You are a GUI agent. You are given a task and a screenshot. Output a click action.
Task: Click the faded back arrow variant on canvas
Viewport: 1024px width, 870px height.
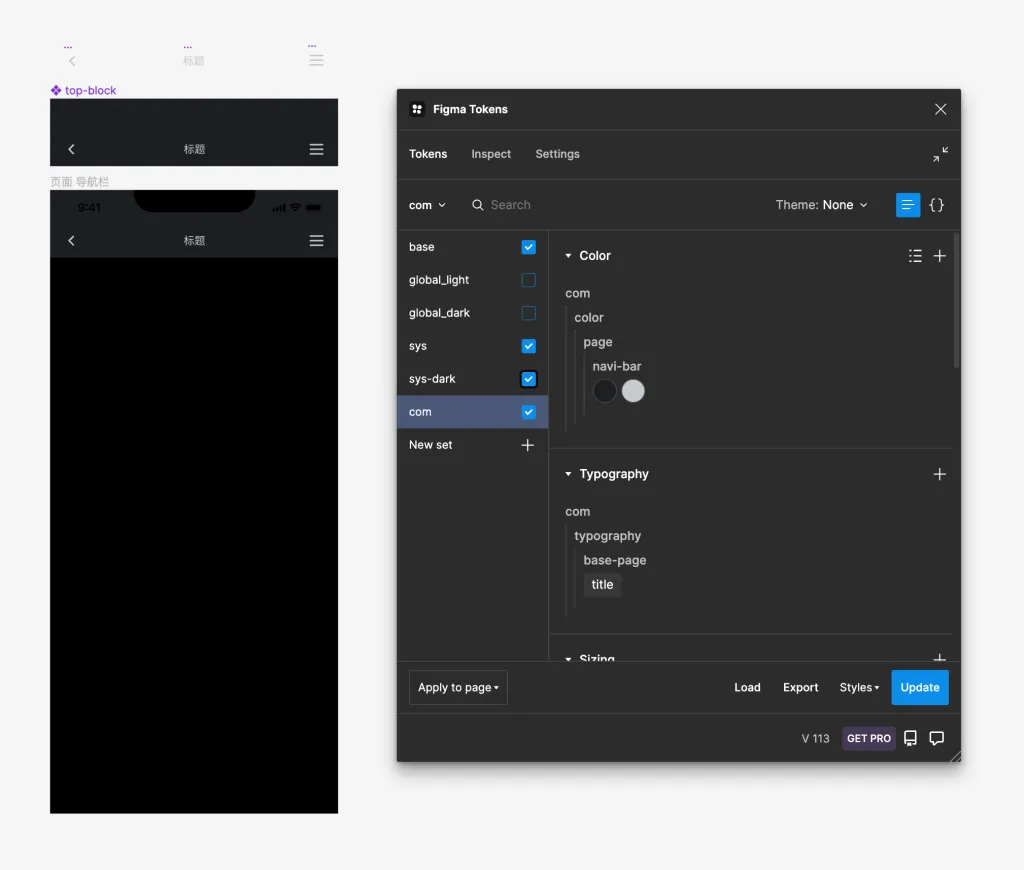[72, 61]
